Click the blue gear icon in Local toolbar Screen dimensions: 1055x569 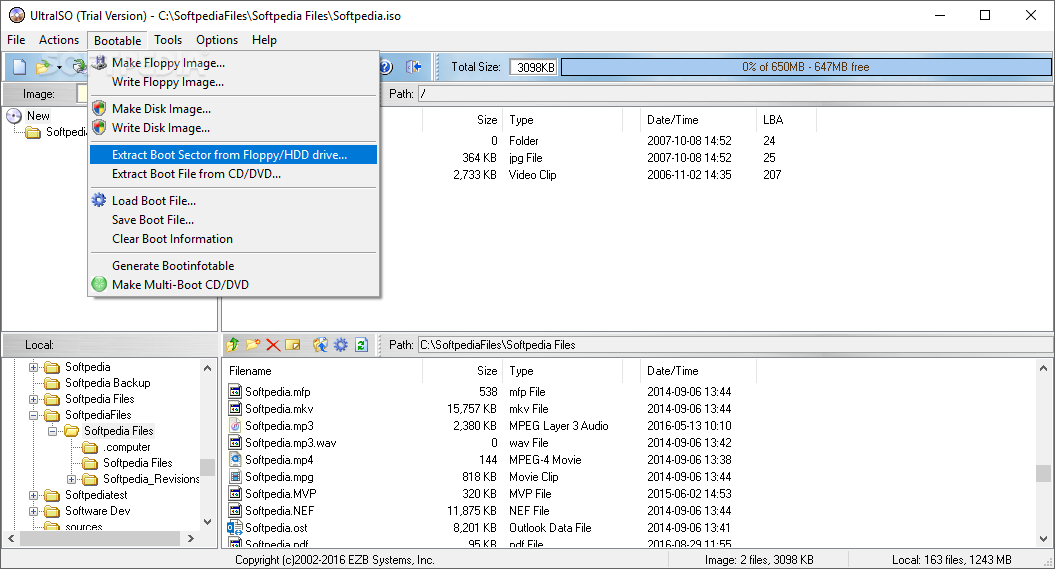[341, 345]
